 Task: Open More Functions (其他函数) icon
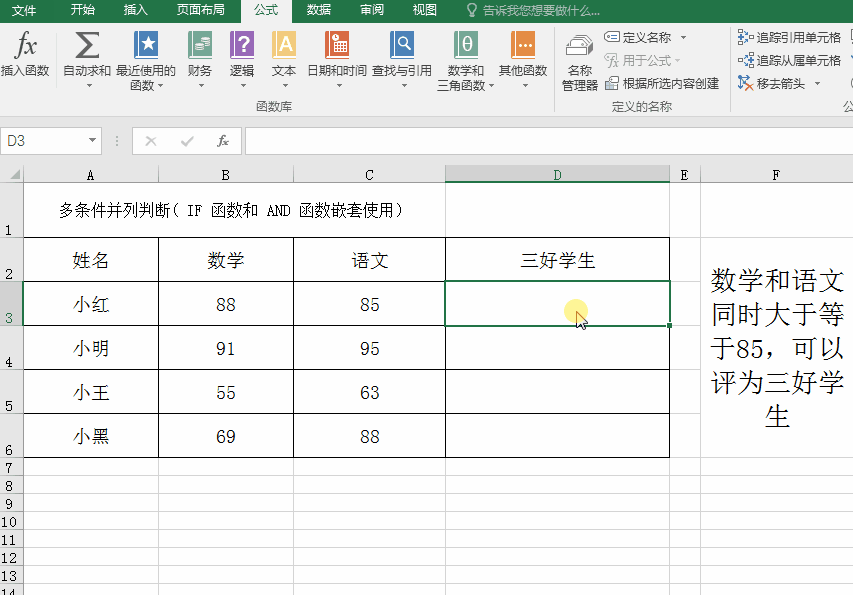coord(523,45)
